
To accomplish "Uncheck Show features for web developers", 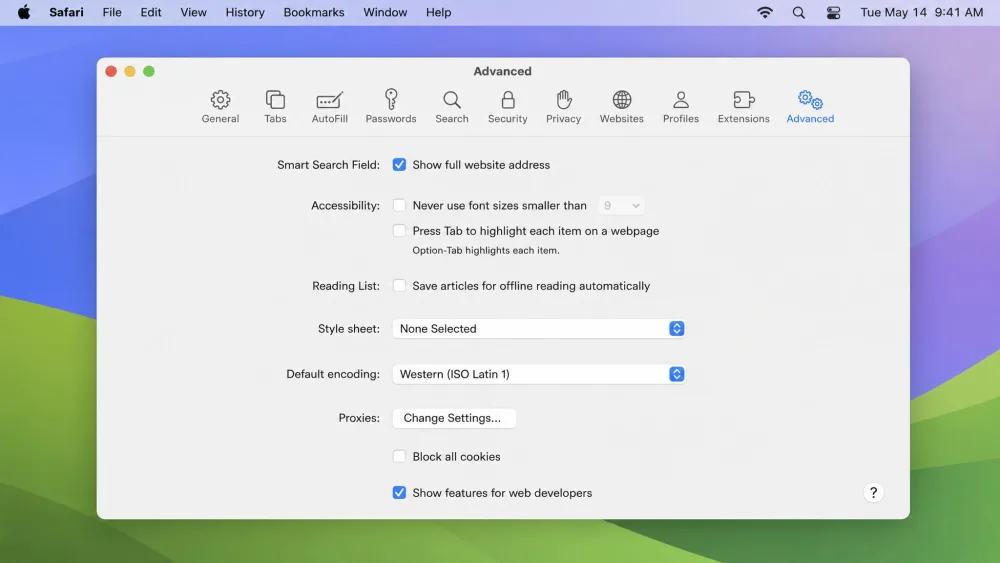I will (399, 493).
